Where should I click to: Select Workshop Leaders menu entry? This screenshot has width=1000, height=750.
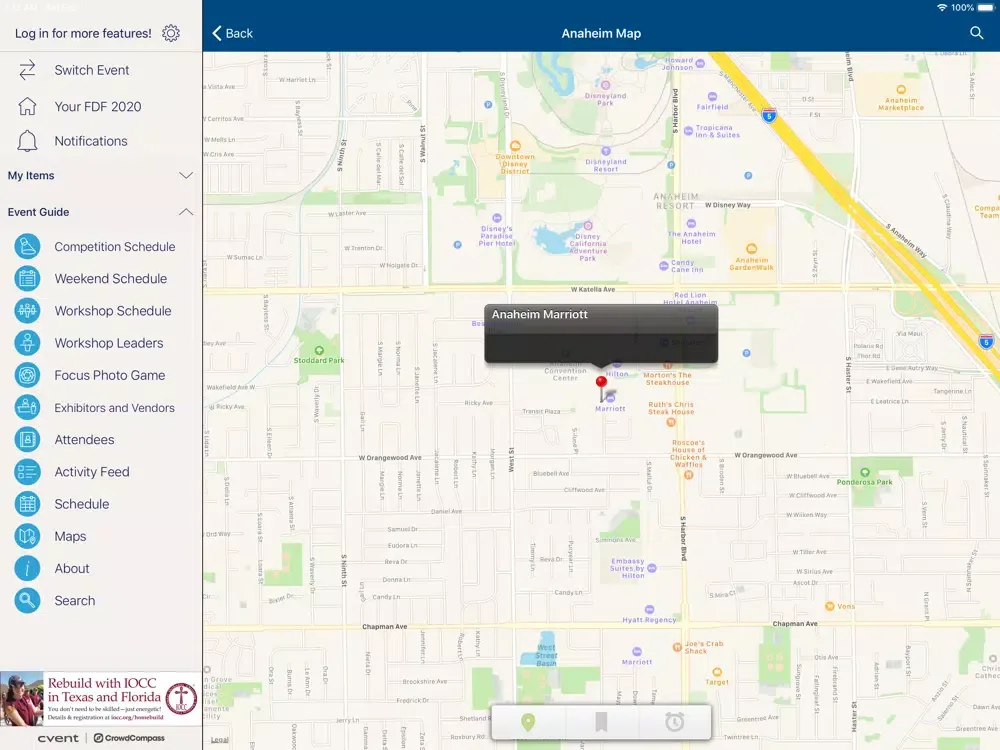(109, 343)
